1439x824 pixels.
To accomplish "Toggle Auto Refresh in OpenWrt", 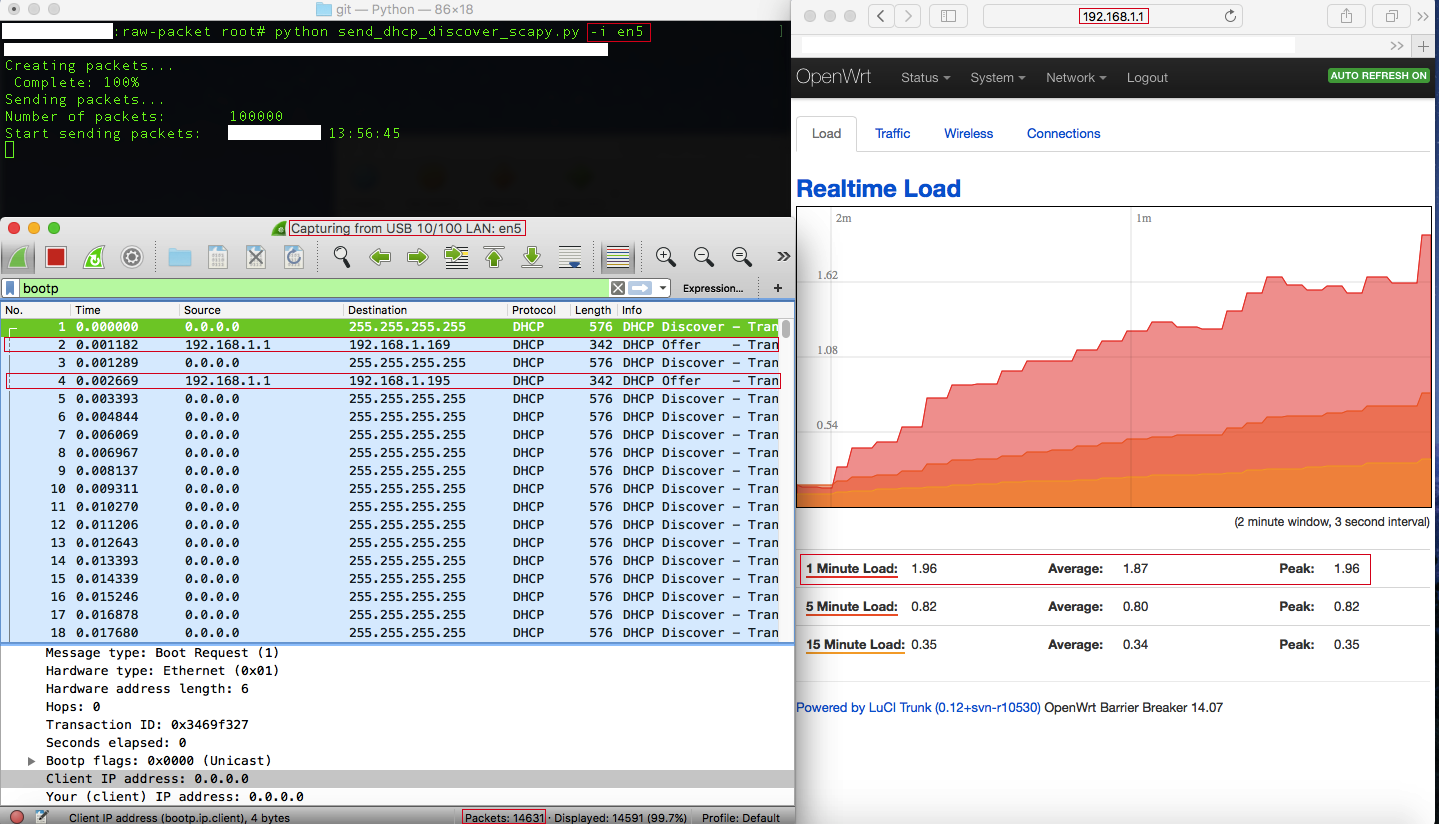I will (1378, 75).
